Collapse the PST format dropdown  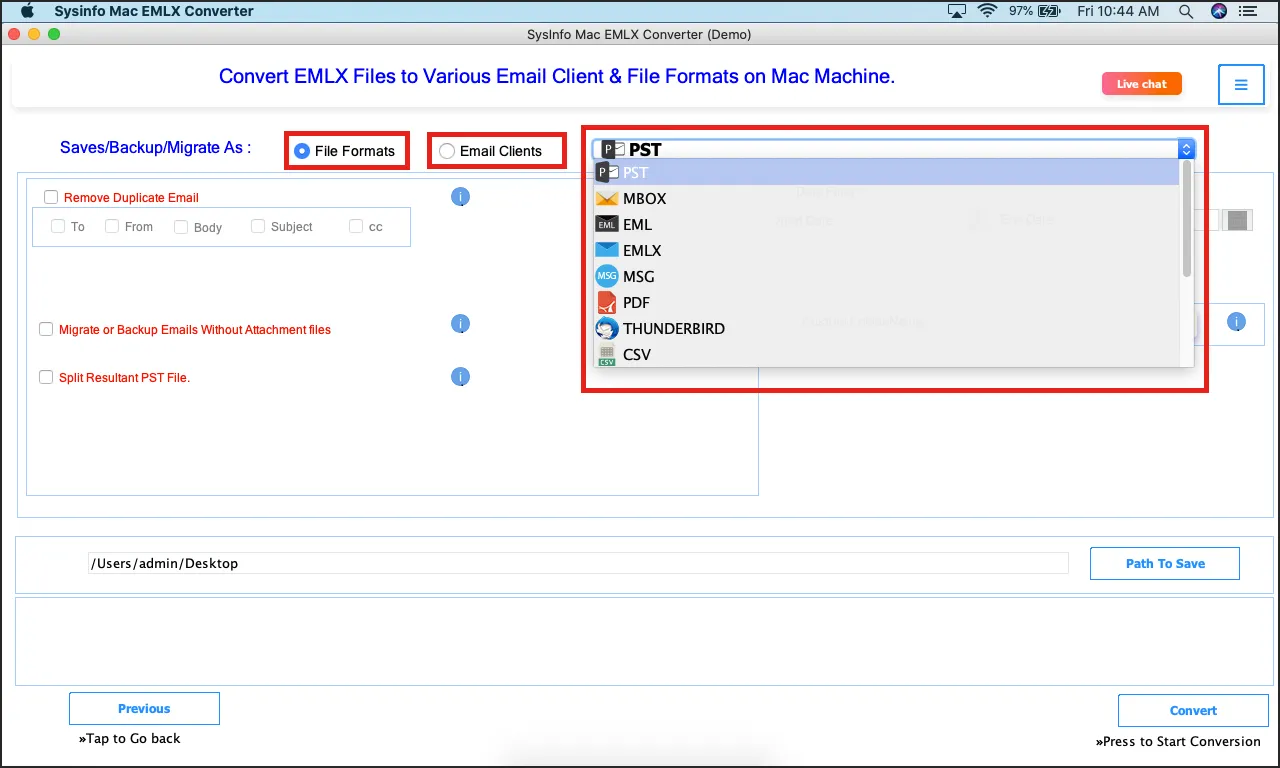[1187, 150]
